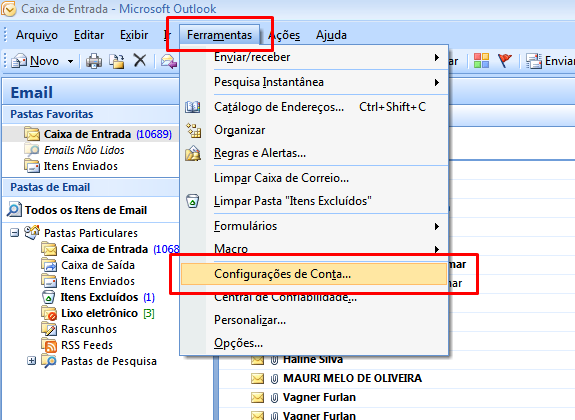Image resolution: width=575 pixels, height=420 pixels.
Task: Open the Exibir menu
Action: coord(134,35)
